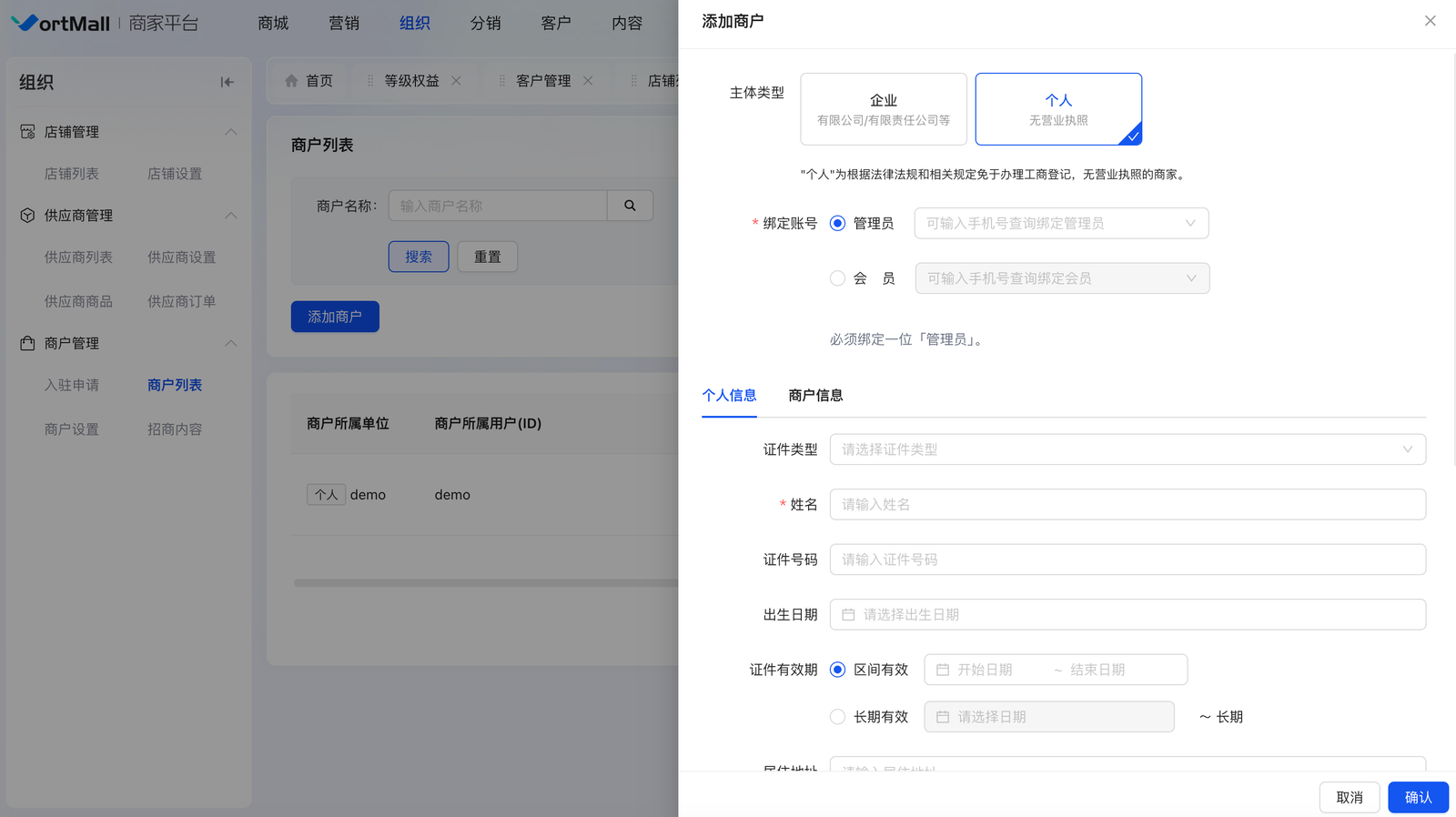Click the 确认 button

click(x=1417, y=798)
